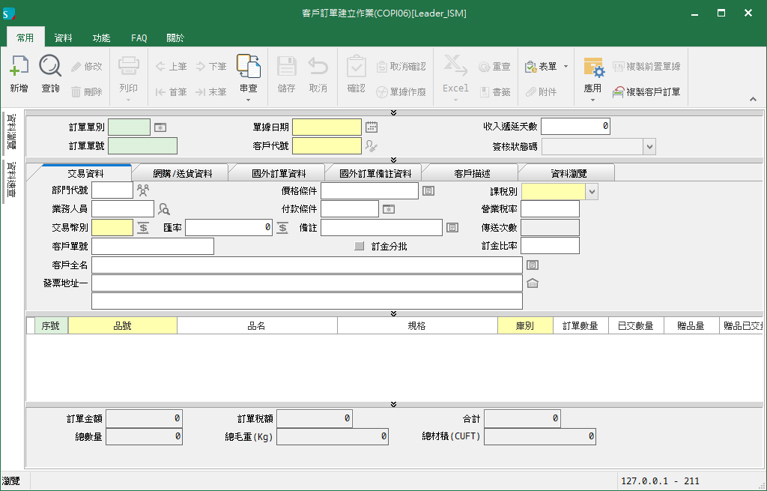Viewport: 767px width, 491px height.
Task: Open the 簽核狀態碼 dropdown
Action: click(x=649, y=146)
